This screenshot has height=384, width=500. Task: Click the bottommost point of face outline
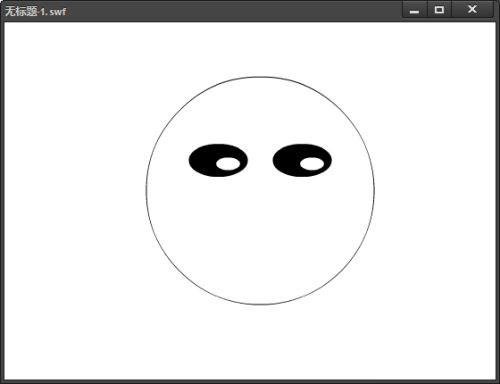tap(260, 304)
